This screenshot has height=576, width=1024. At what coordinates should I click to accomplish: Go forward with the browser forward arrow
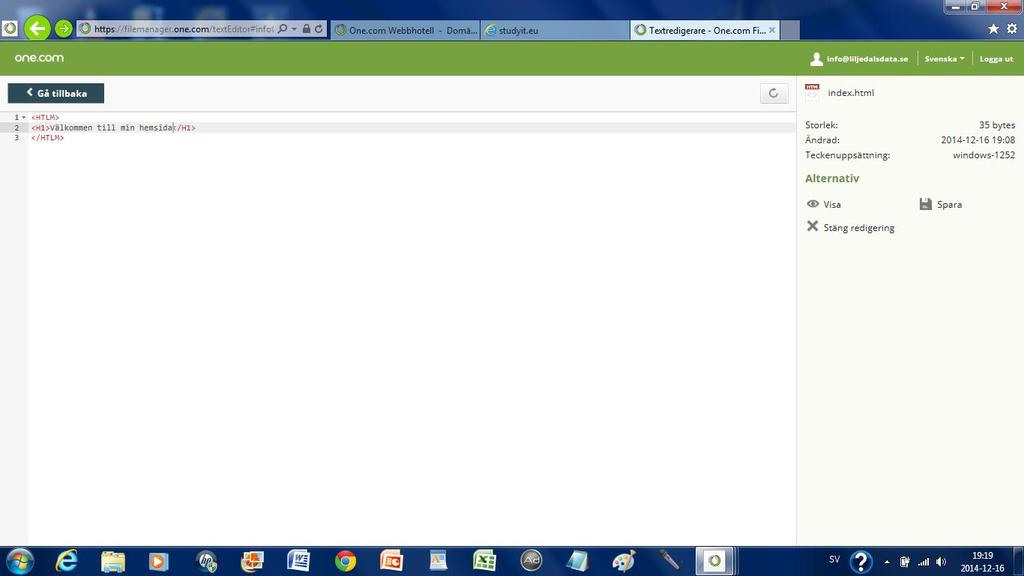63,29
